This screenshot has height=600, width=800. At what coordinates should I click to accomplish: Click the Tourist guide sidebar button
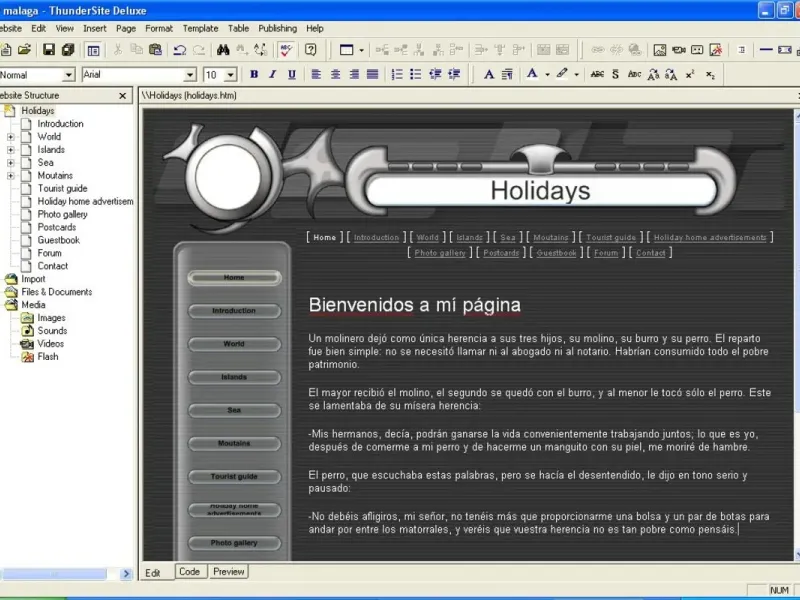[234, 477]
